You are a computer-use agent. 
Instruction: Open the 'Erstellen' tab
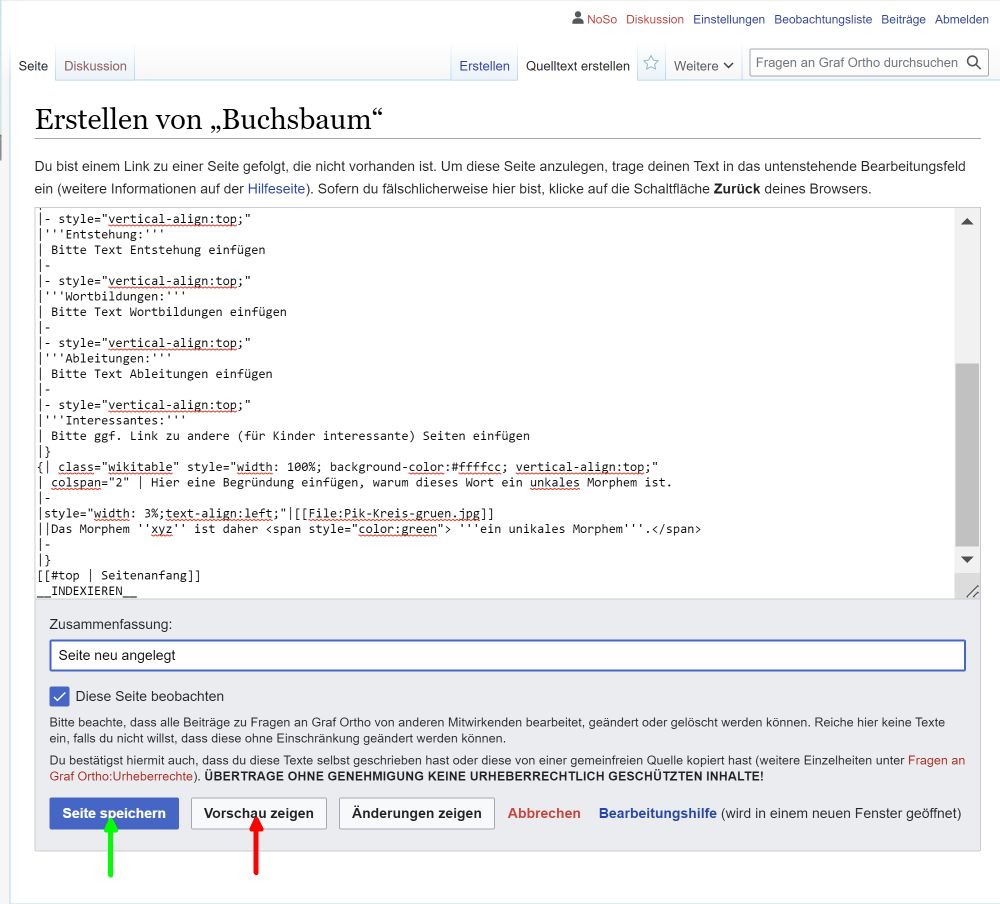click(484, 66)
